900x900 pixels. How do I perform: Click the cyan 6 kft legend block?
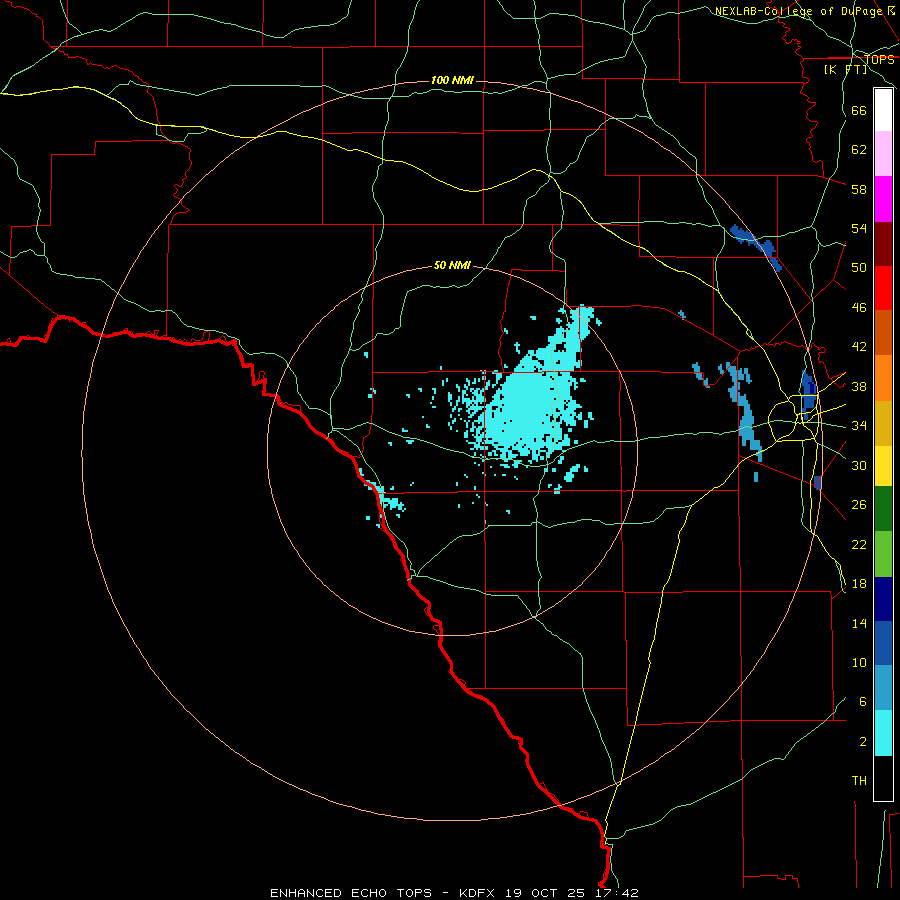tap(883, 733)
